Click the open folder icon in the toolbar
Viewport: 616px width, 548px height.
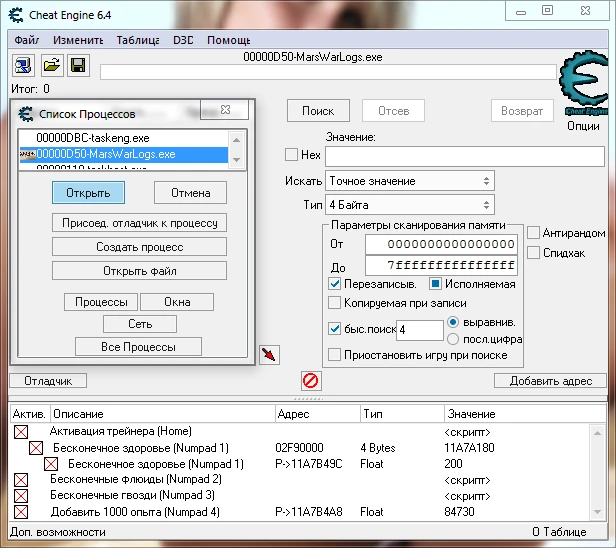pos(51,65)
